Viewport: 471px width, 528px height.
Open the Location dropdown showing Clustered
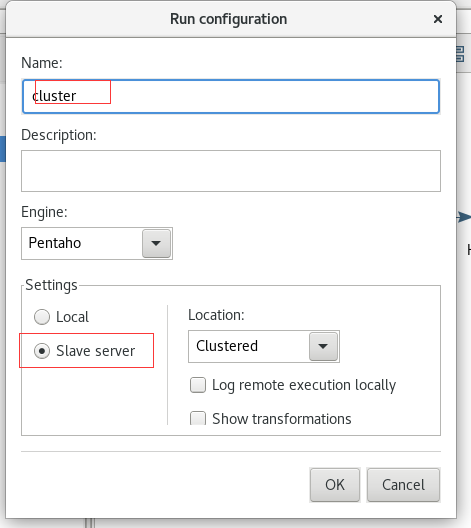pos(264,346)
